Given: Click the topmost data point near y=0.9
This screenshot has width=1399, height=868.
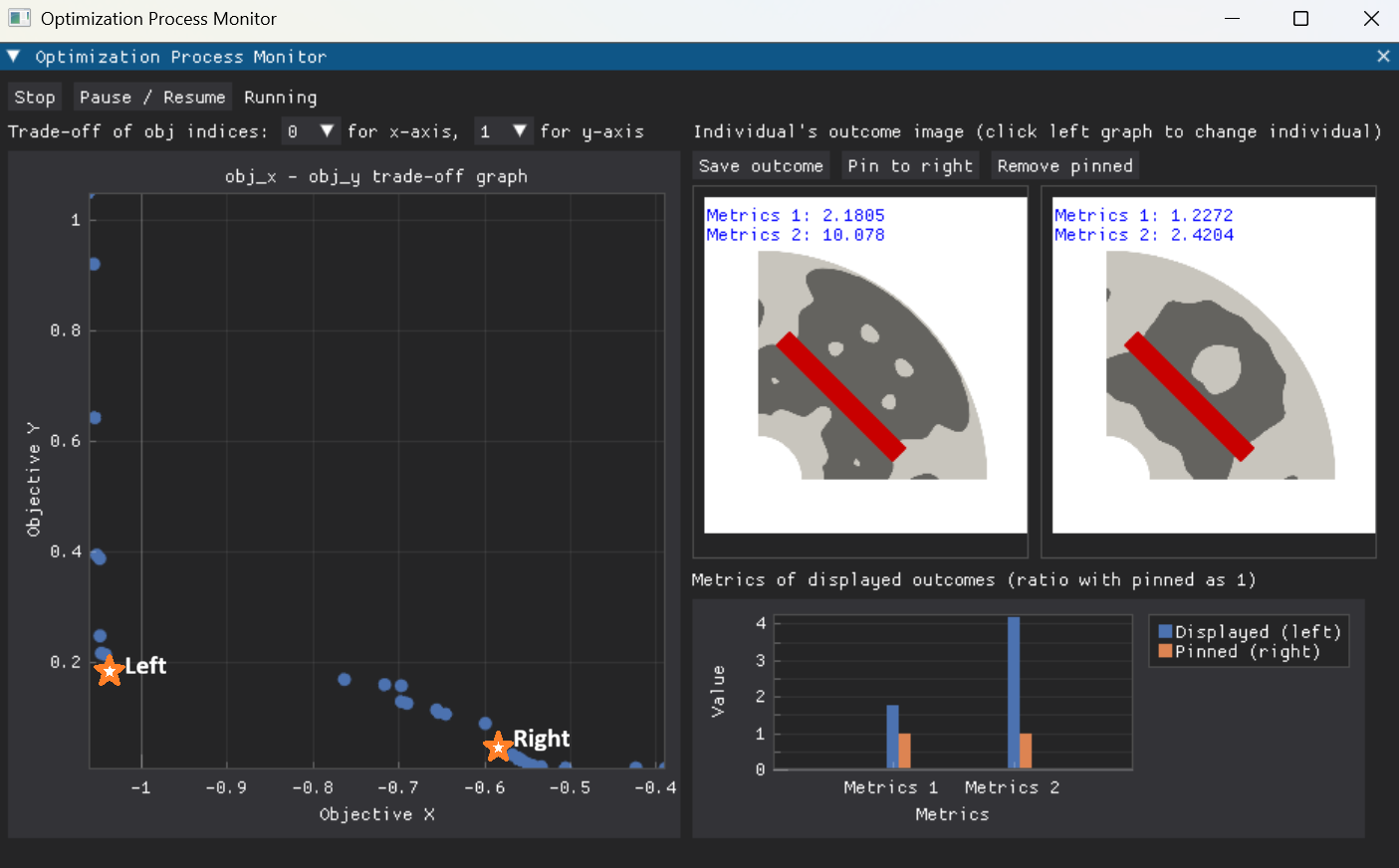Looking at the screenshot, I should coord(95,265).
